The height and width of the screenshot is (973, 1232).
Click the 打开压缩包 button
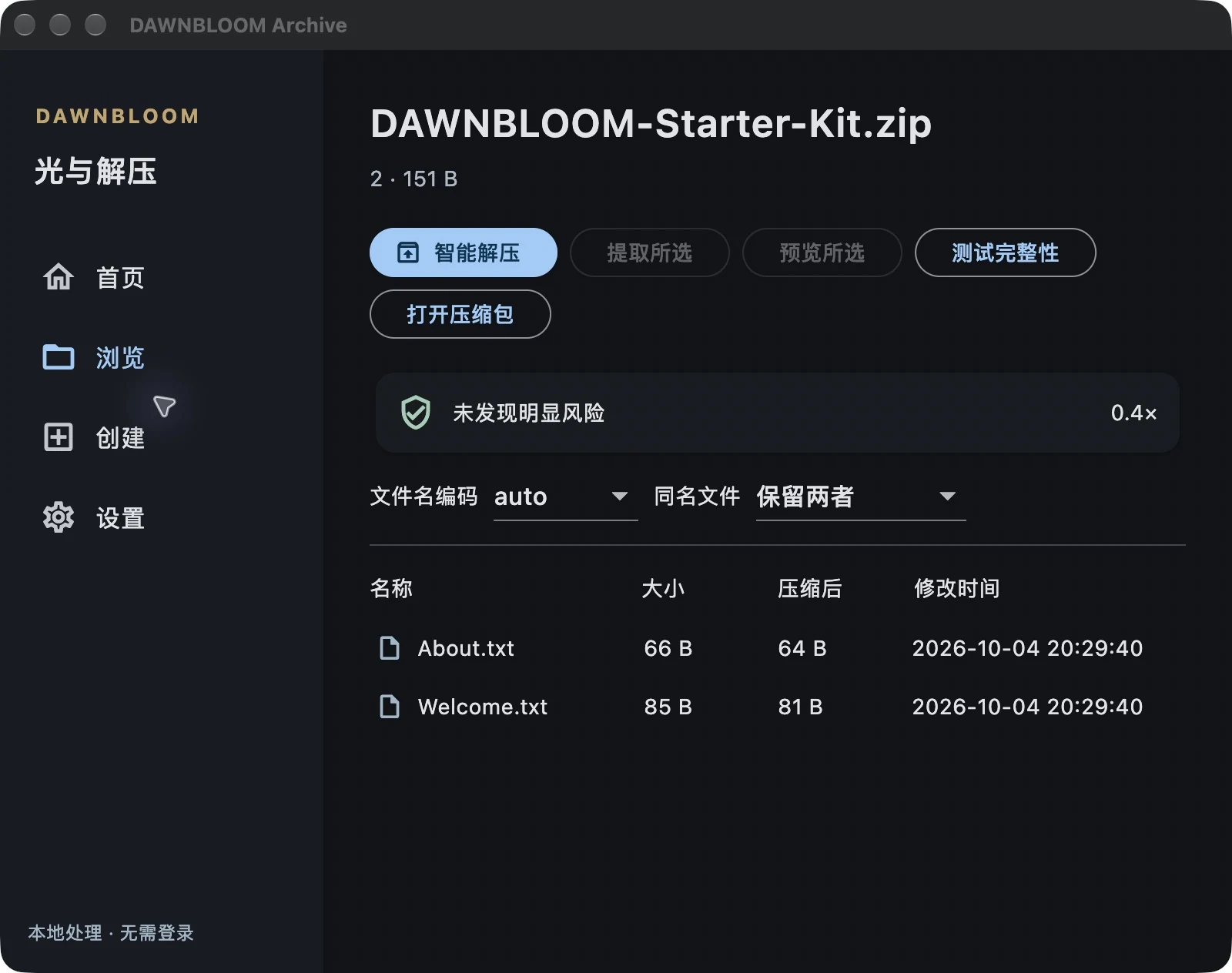coord(460,314)
